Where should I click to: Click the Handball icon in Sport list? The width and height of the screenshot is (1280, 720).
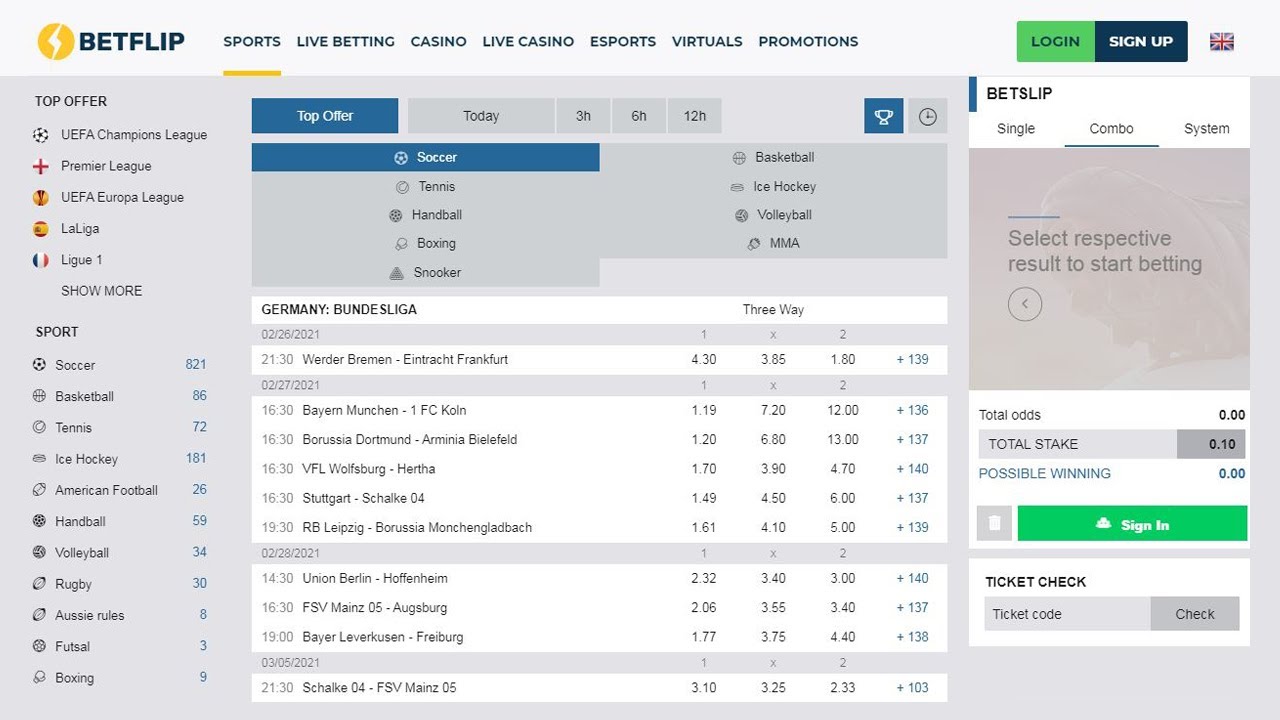point(40,521)
